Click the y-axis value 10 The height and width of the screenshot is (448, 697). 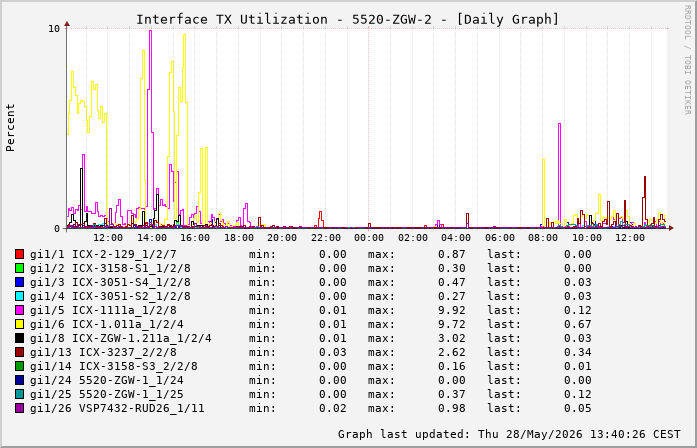(54, 29)
